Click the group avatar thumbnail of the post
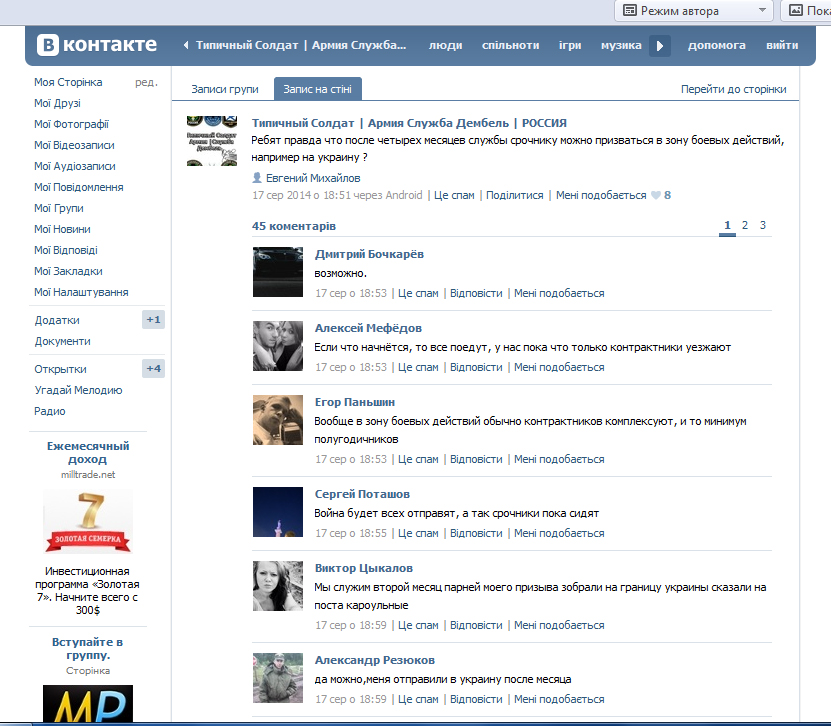Viewport: 831px width, 726px height. (212, 141)
